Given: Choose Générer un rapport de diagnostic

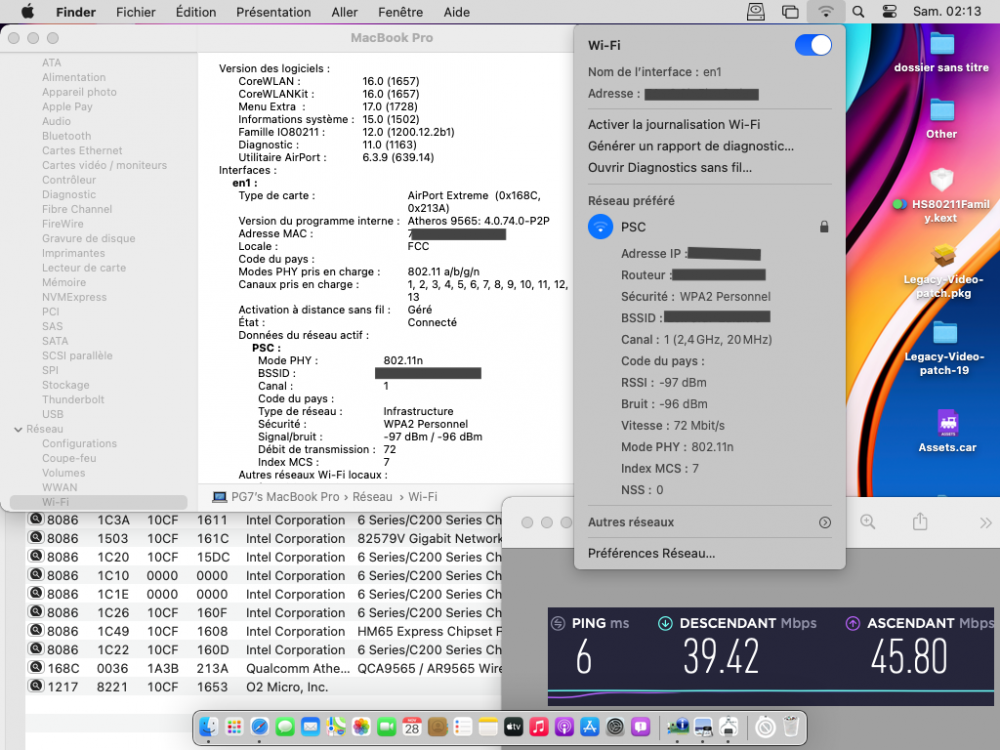Looking at the screenshot, I should click(691, 146).
